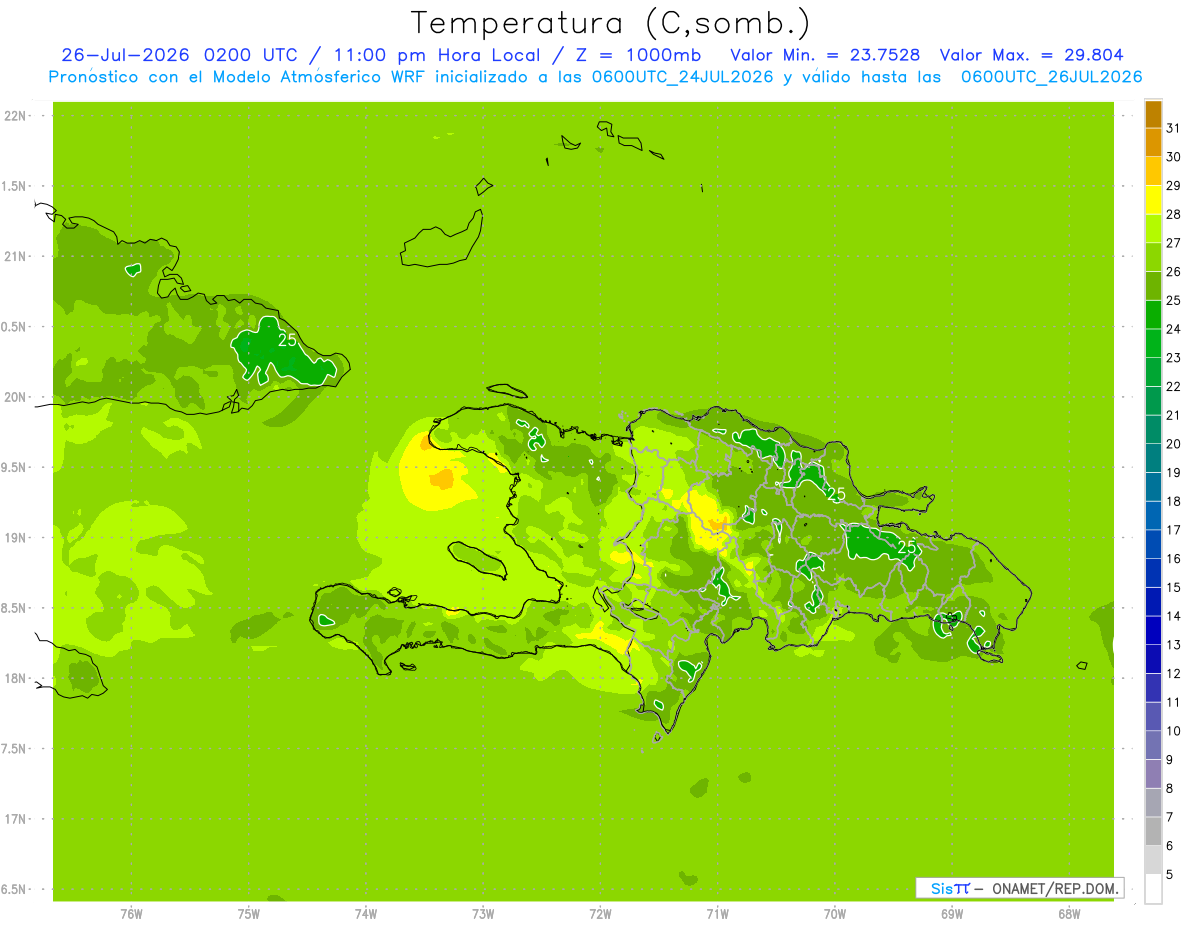Pick the yellow legend swatch between 28 and 29
Image resolution: width=1200 pixels, height=927 pixels.
pos(1153,200)
